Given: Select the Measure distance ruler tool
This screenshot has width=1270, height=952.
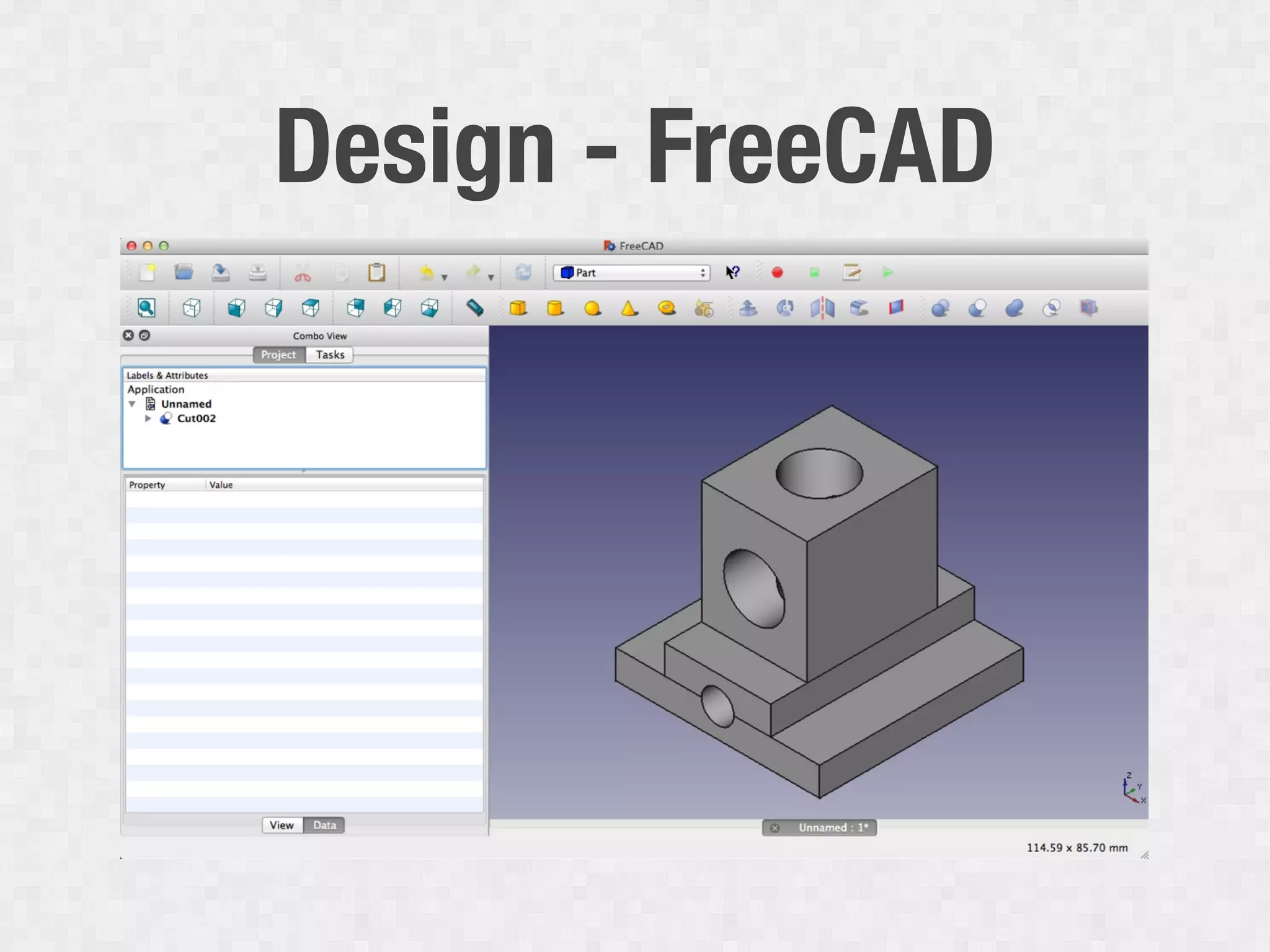Looking at the screenshot, I should (475, 308).
